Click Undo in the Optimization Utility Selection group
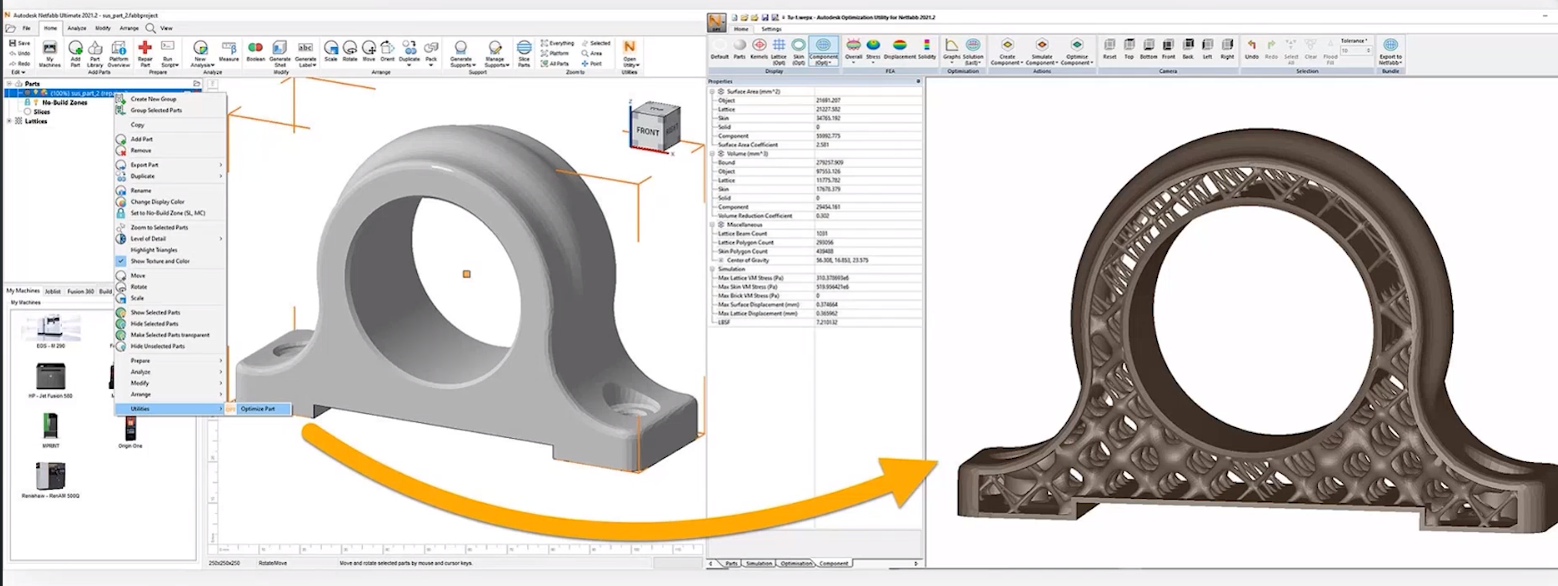The height and width of the screenshot is (586, 1558). [x=1251, y=49]
